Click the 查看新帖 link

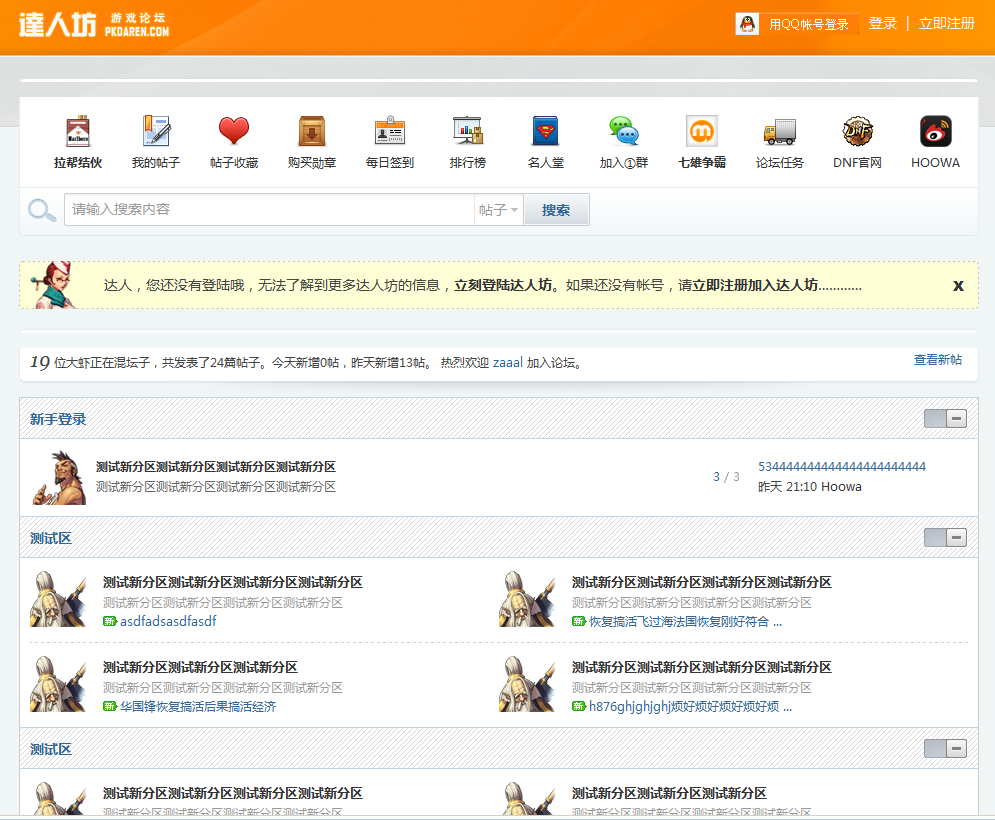937,360
